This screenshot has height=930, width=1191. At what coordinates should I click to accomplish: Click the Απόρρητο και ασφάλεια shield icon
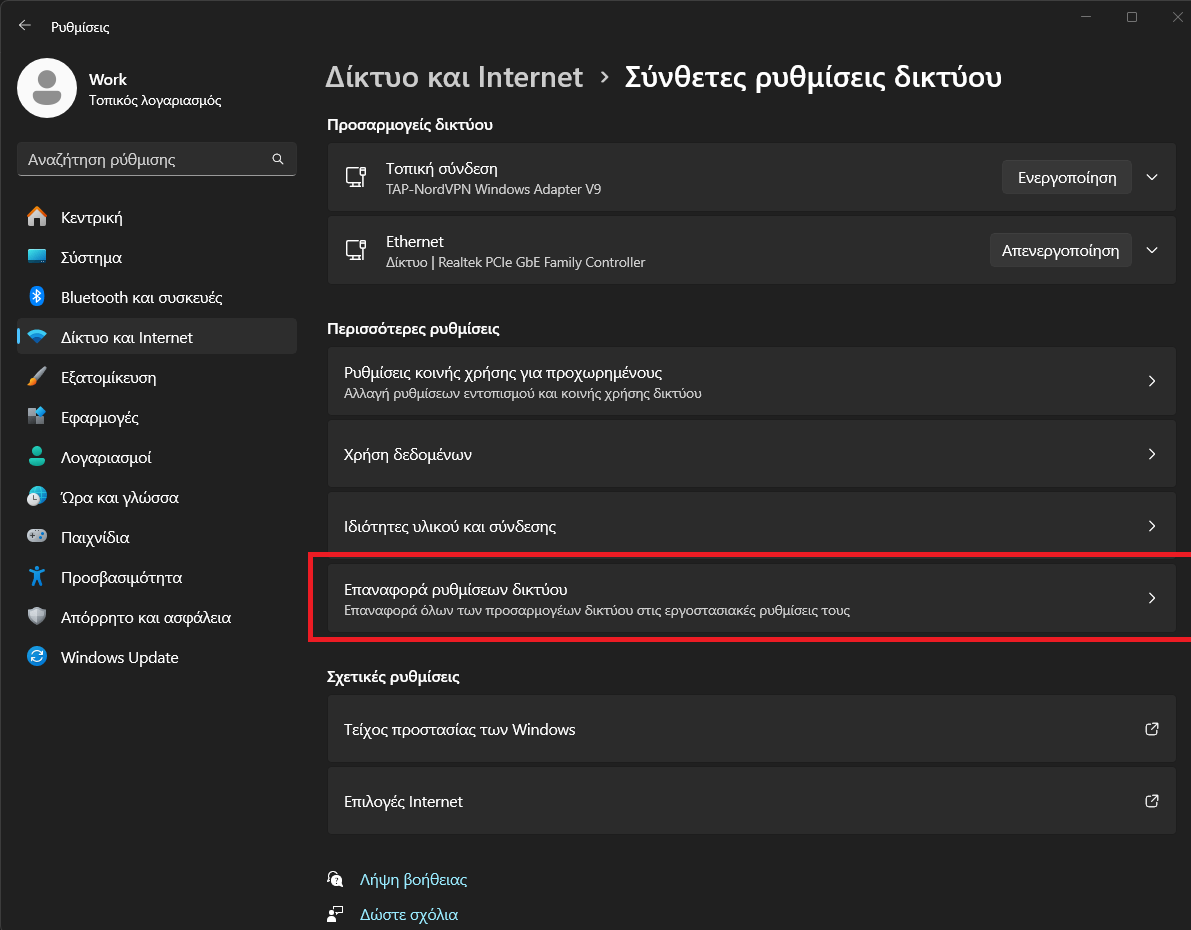(x=37, y=617)
